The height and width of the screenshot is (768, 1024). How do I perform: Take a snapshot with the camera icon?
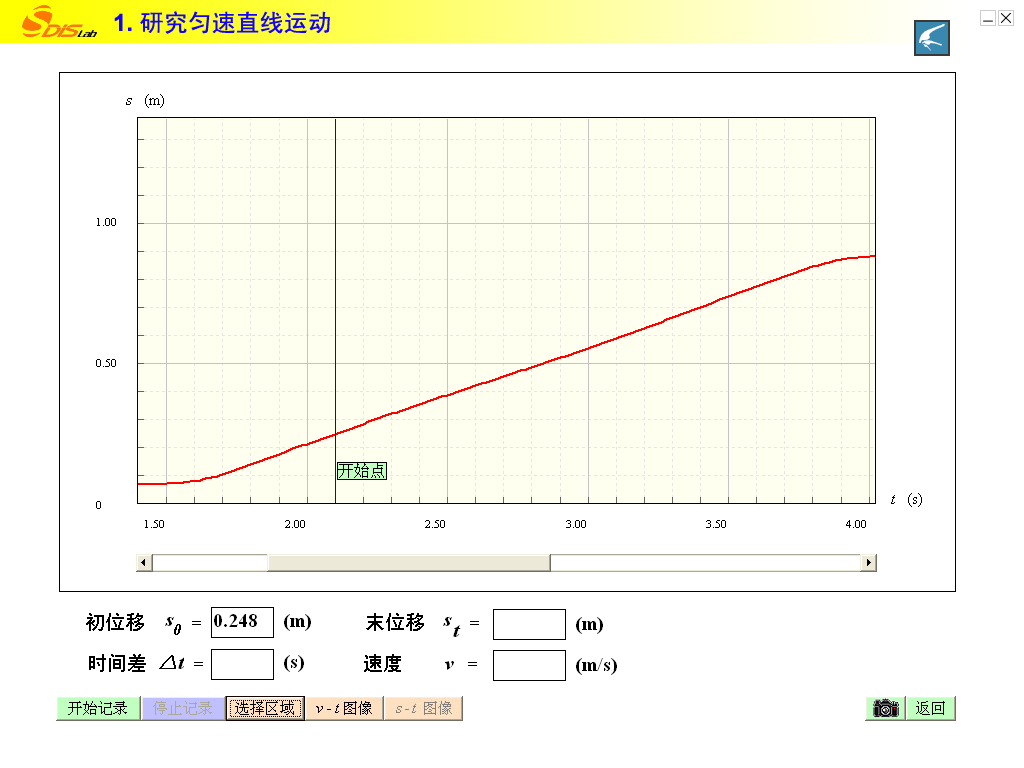(885, 708)
